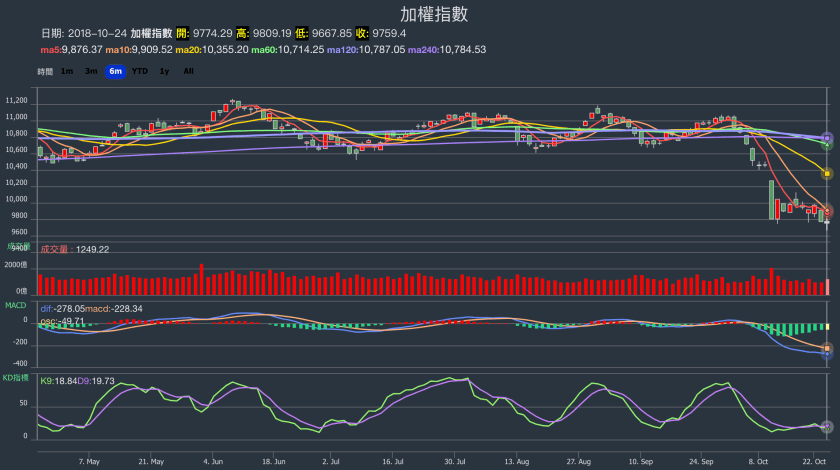The width and height of the screenshot is (840, 470).
Task: Click the purple ma240 endpoint marker
Action: point(827,137)
